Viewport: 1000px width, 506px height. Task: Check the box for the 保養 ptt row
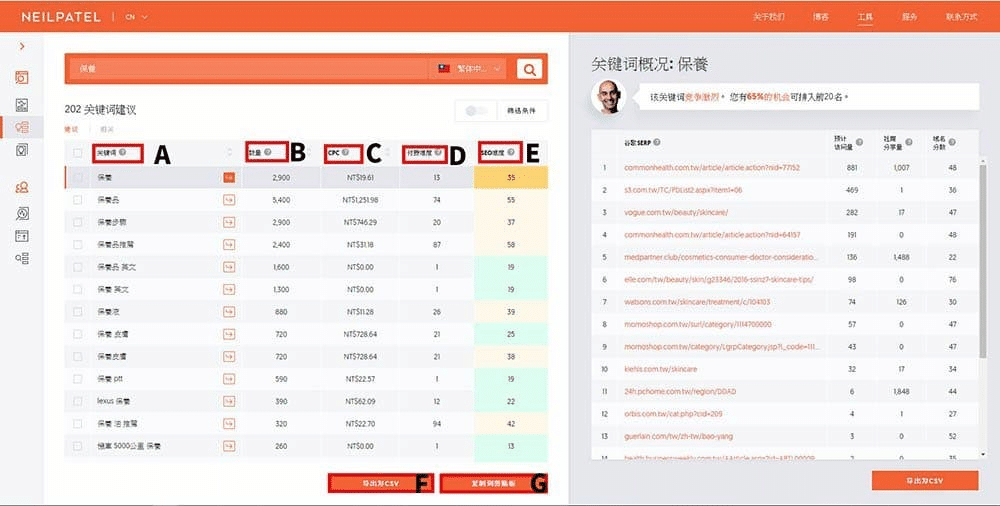click(78, 378)
